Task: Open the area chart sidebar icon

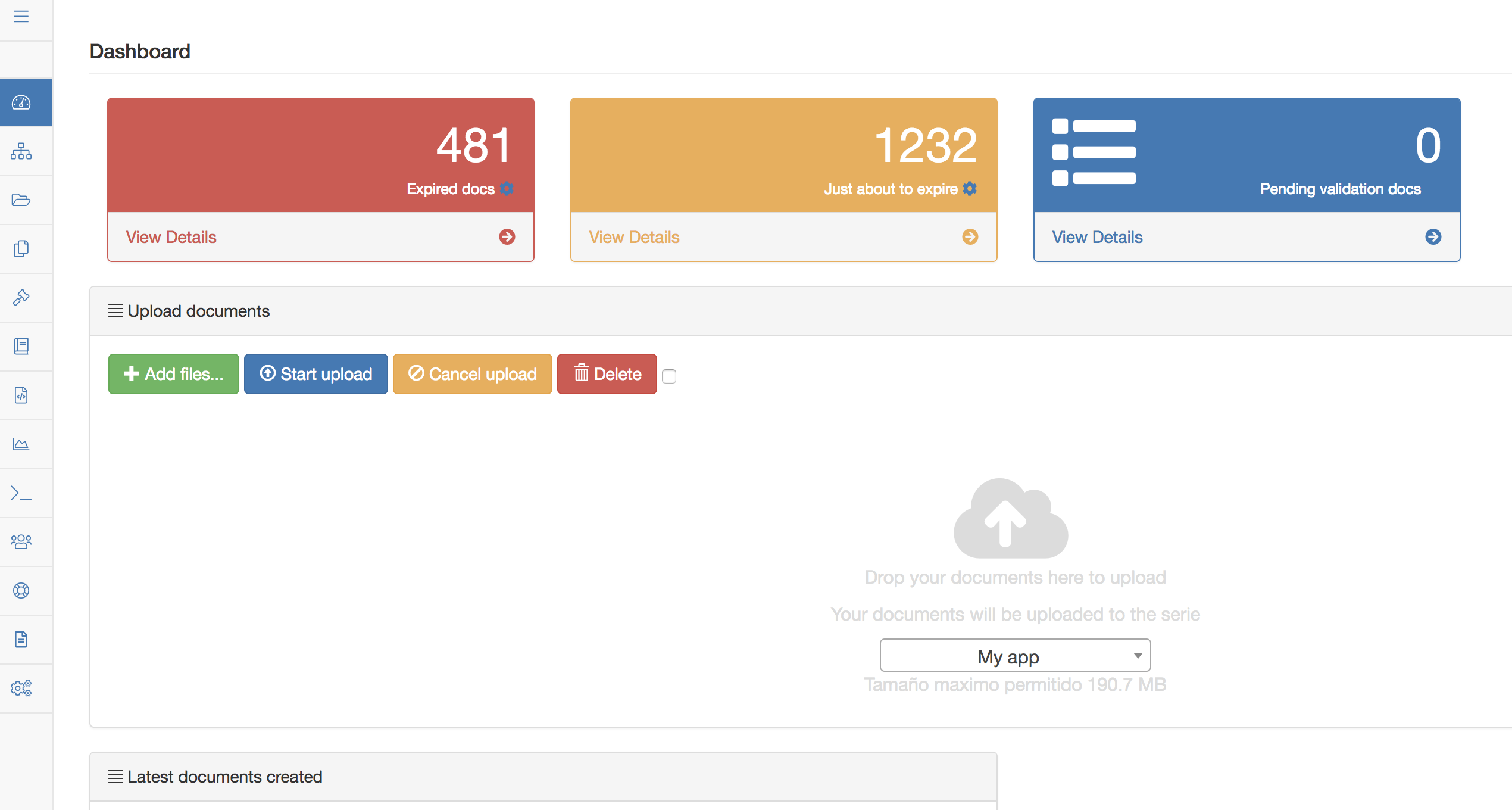Action: [x=21, y=444]
